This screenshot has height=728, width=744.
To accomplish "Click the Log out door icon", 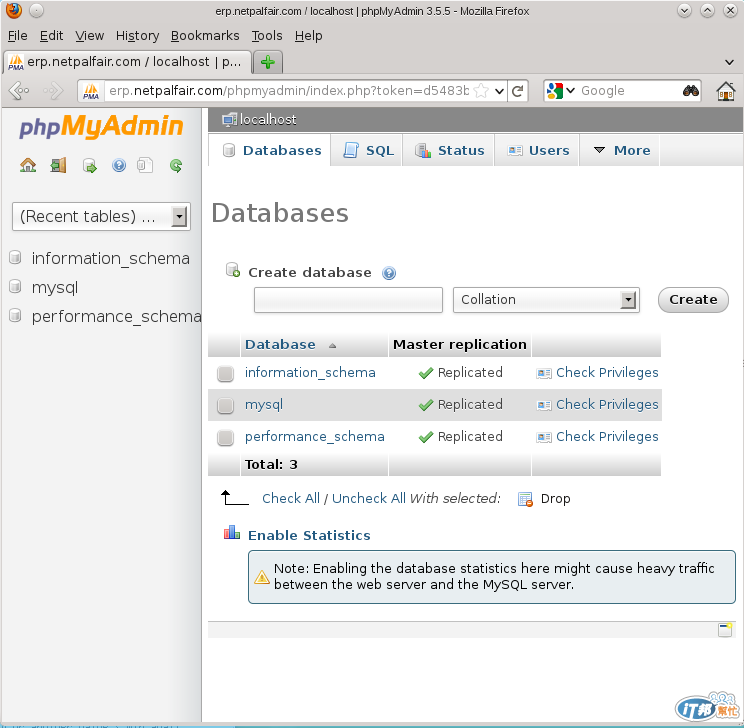I will pos(58,165).
